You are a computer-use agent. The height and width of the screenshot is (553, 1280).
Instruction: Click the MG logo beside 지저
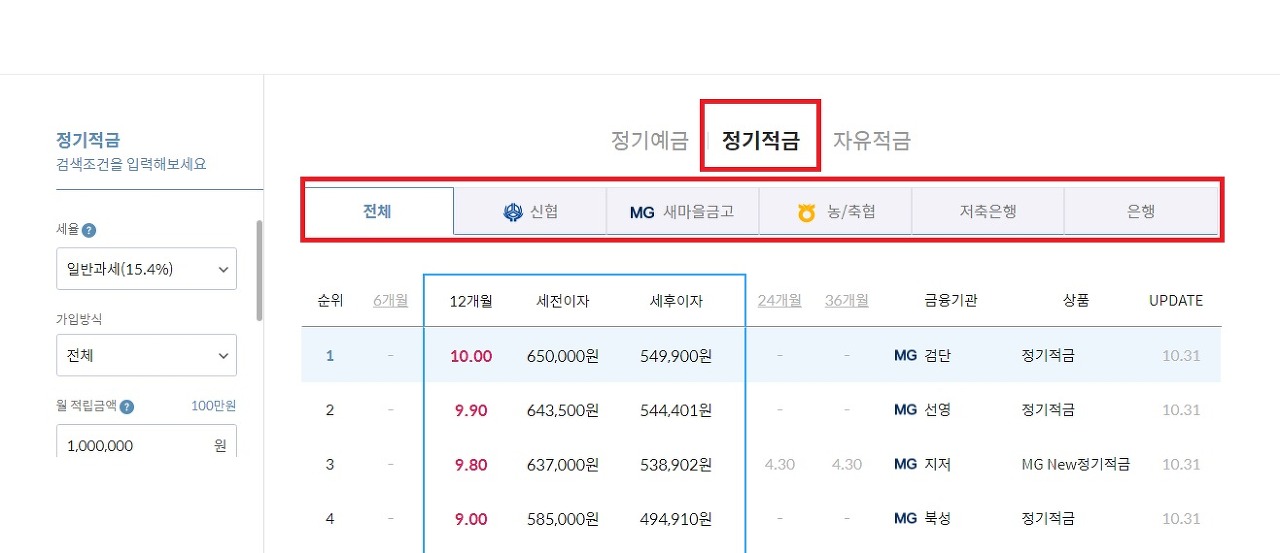coord(905,464)
